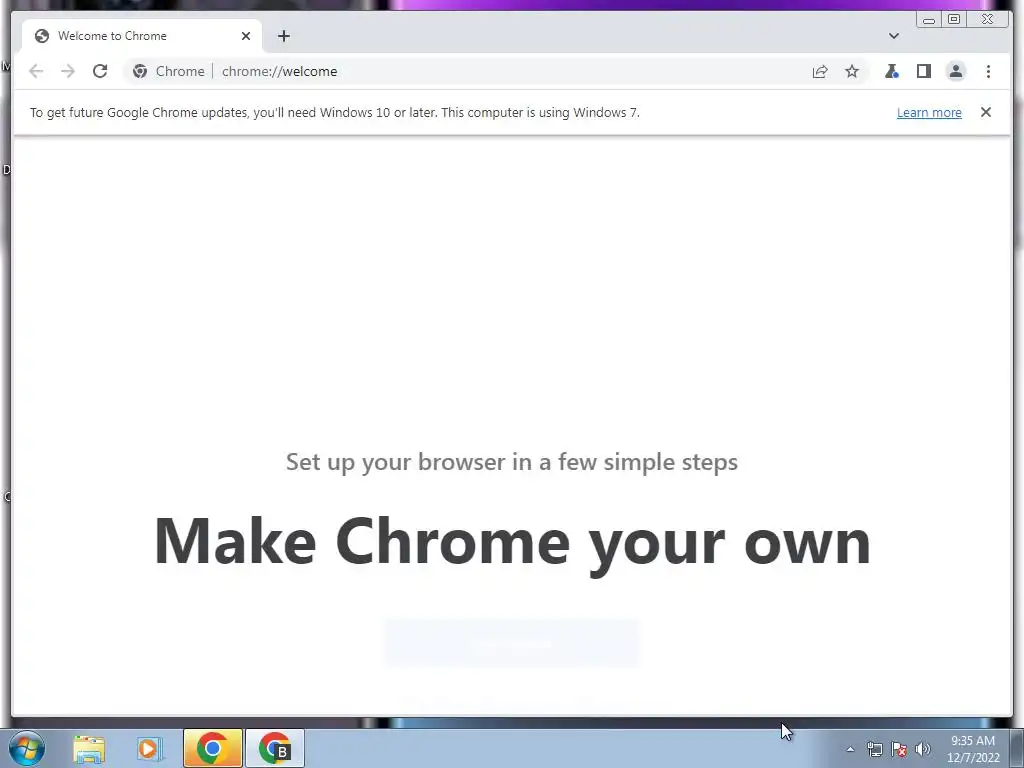1024x768 pixels.
Task: Switch to the active Chrome taskbar button
Action: click(212, 748)
